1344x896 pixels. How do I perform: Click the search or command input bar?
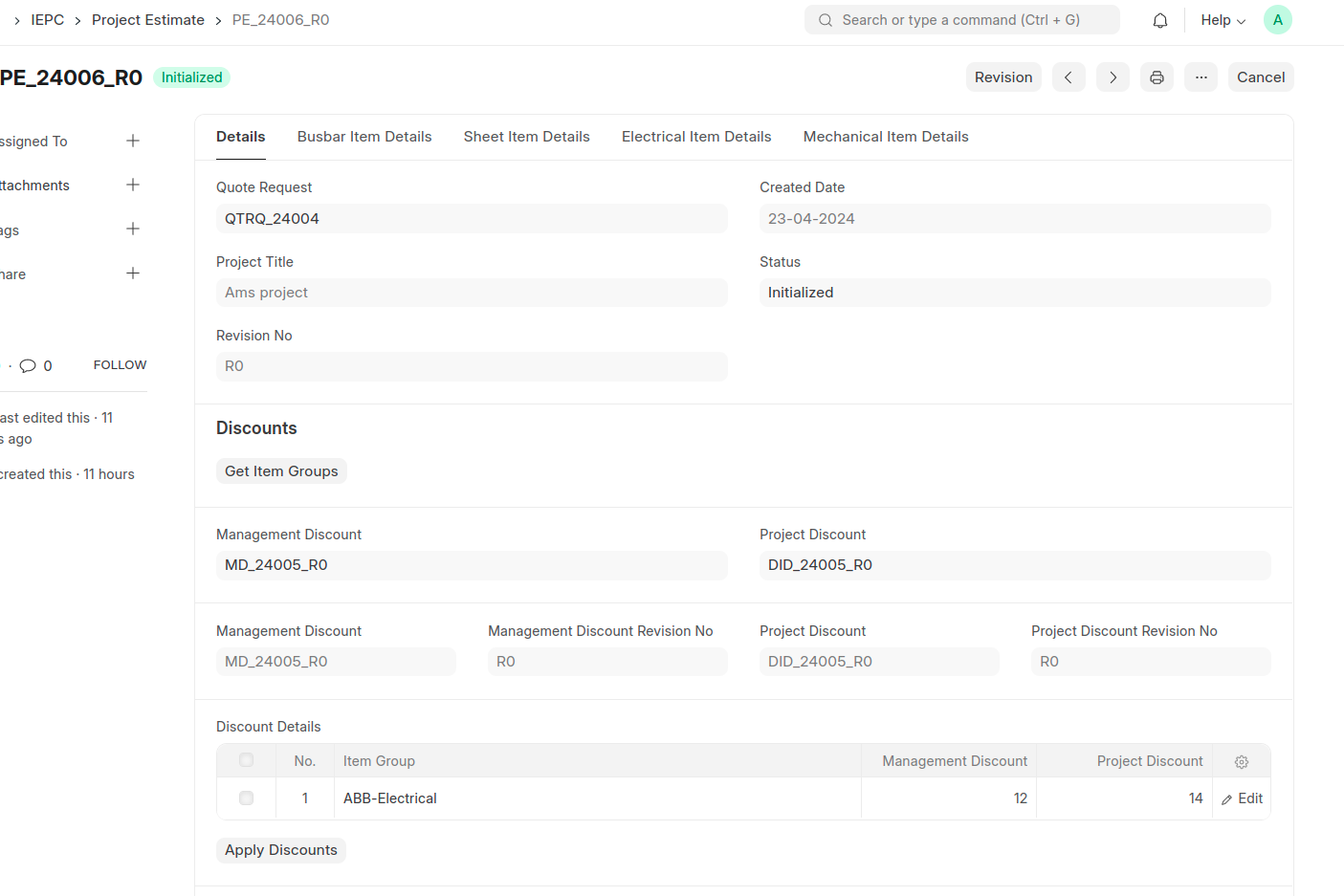point(961,19)
